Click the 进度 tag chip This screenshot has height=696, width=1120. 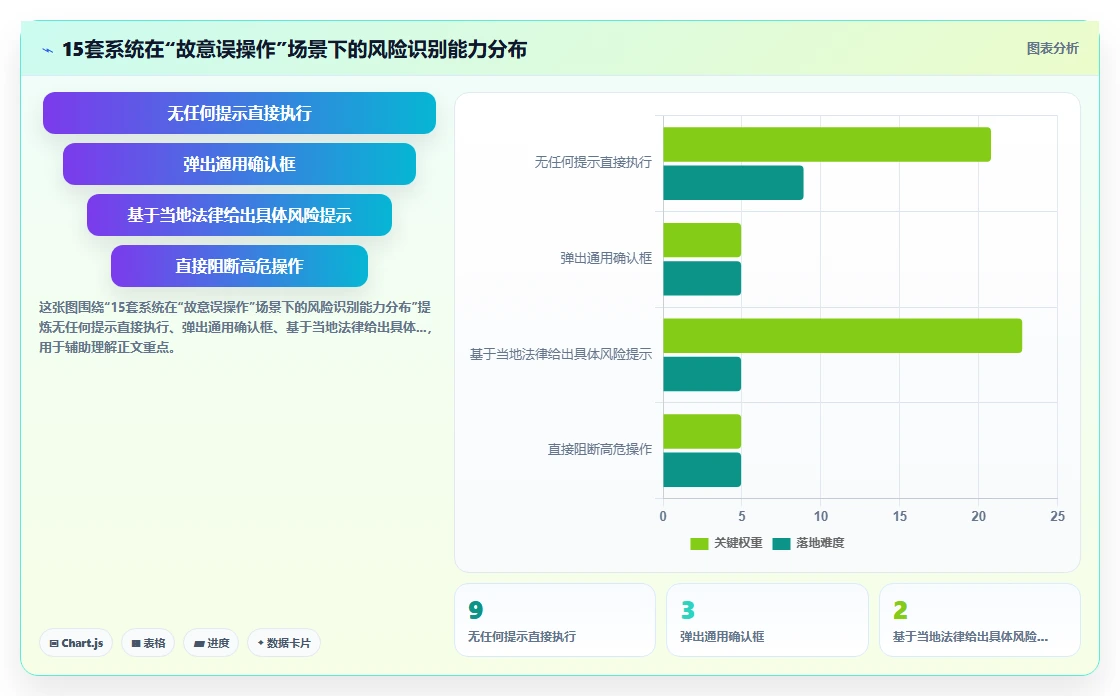click(x=211, y=643)
